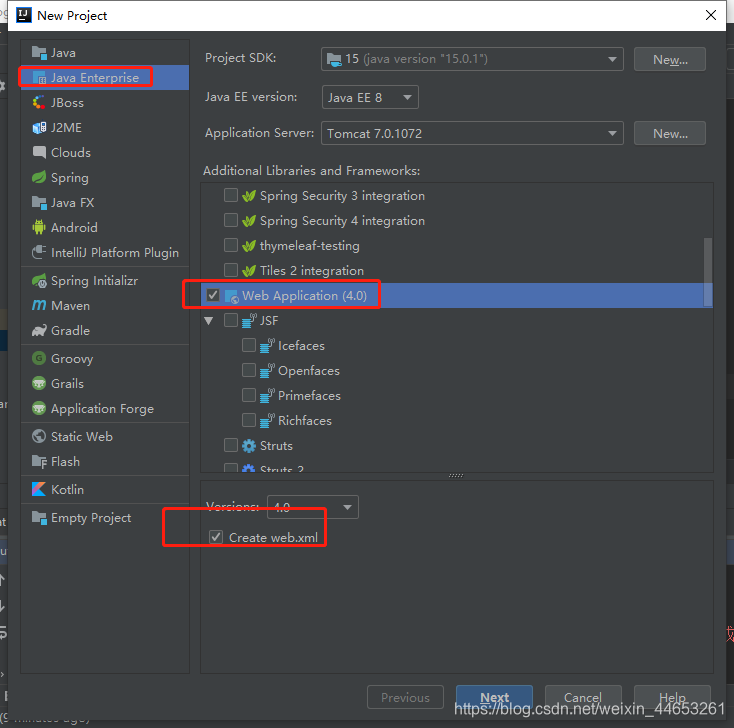Pick the Groovy icon
The image size is (734, 728).
point(39,359)
